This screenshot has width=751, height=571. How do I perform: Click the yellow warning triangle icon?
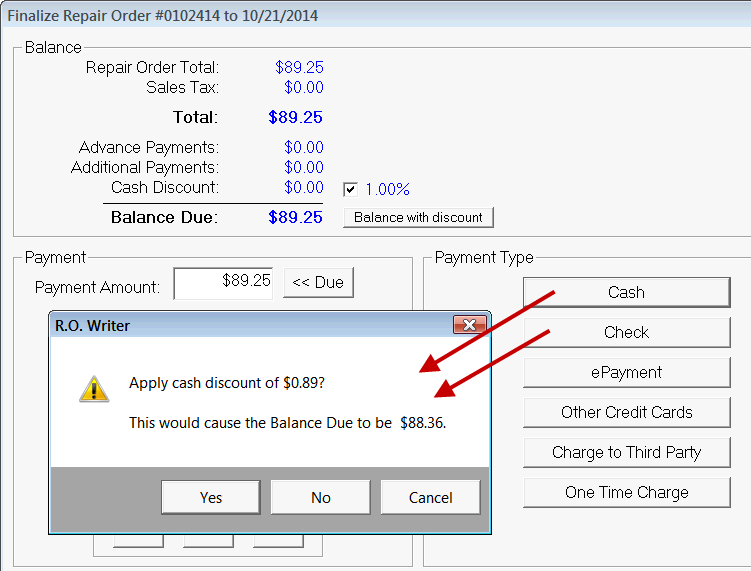(x=94, y=390)
